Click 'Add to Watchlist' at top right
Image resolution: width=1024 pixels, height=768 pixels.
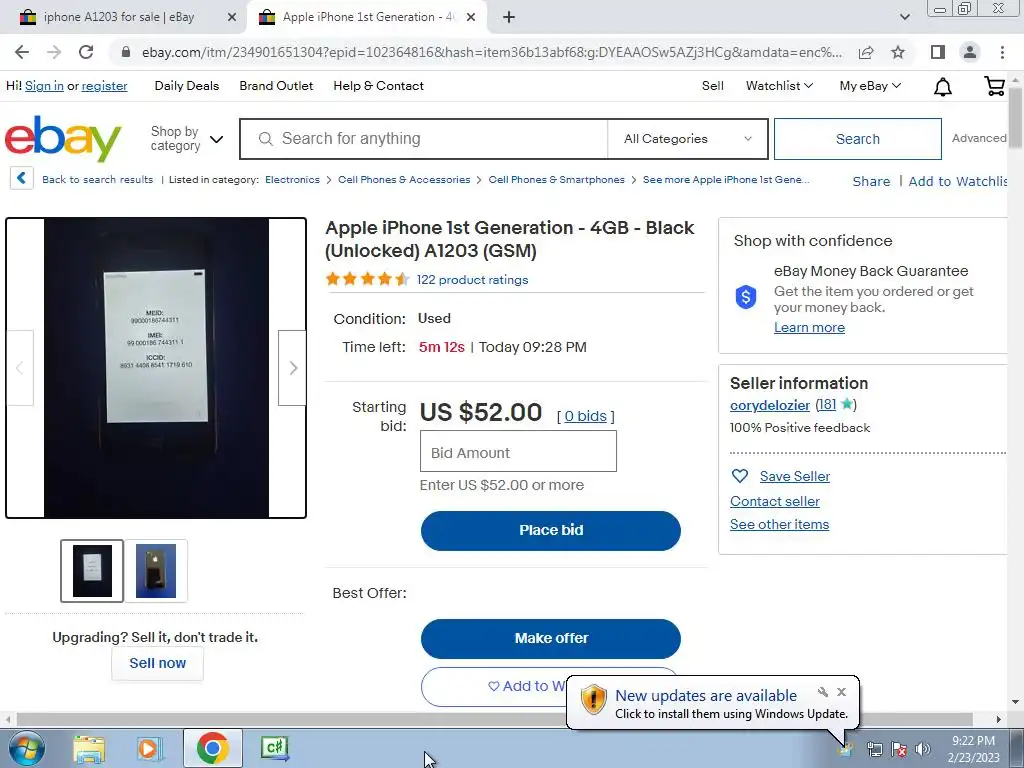tap(957, 182)
